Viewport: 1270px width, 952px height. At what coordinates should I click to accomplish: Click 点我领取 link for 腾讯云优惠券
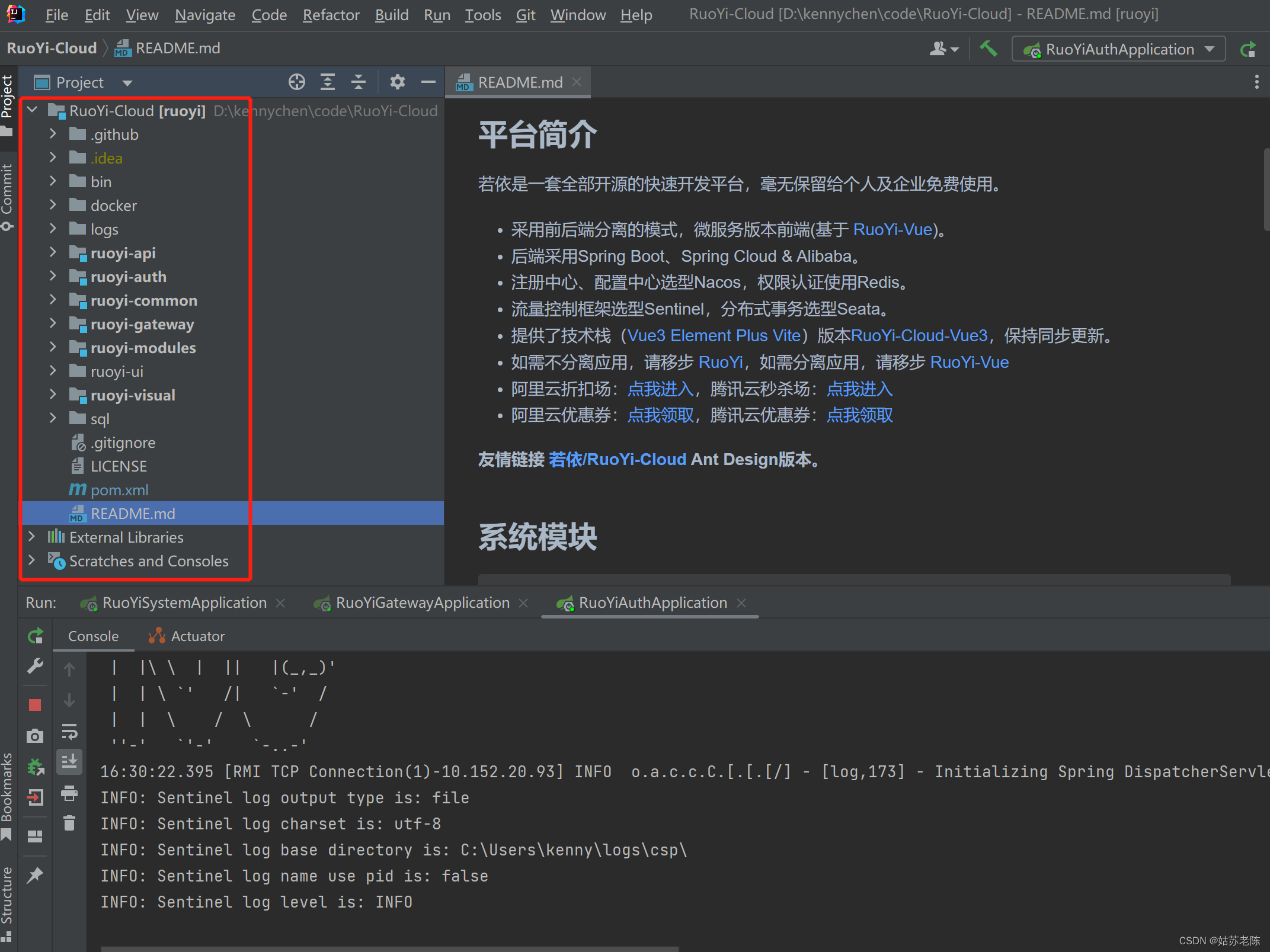point(859,415)
